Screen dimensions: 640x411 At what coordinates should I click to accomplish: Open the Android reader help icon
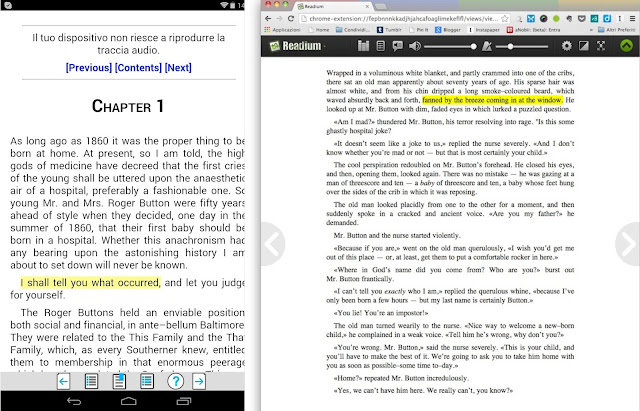[176, 382]
